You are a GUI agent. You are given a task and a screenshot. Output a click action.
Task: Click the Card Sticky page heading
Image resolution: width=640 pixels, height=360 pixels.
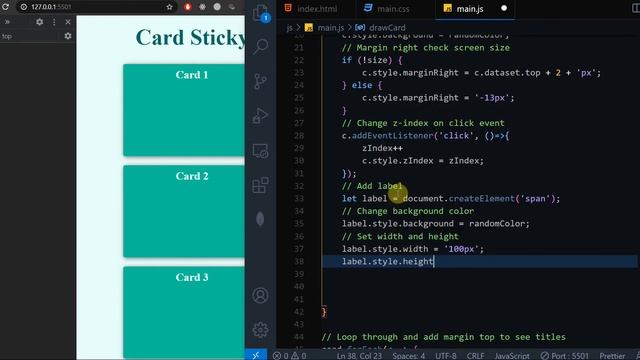point(190,38)
